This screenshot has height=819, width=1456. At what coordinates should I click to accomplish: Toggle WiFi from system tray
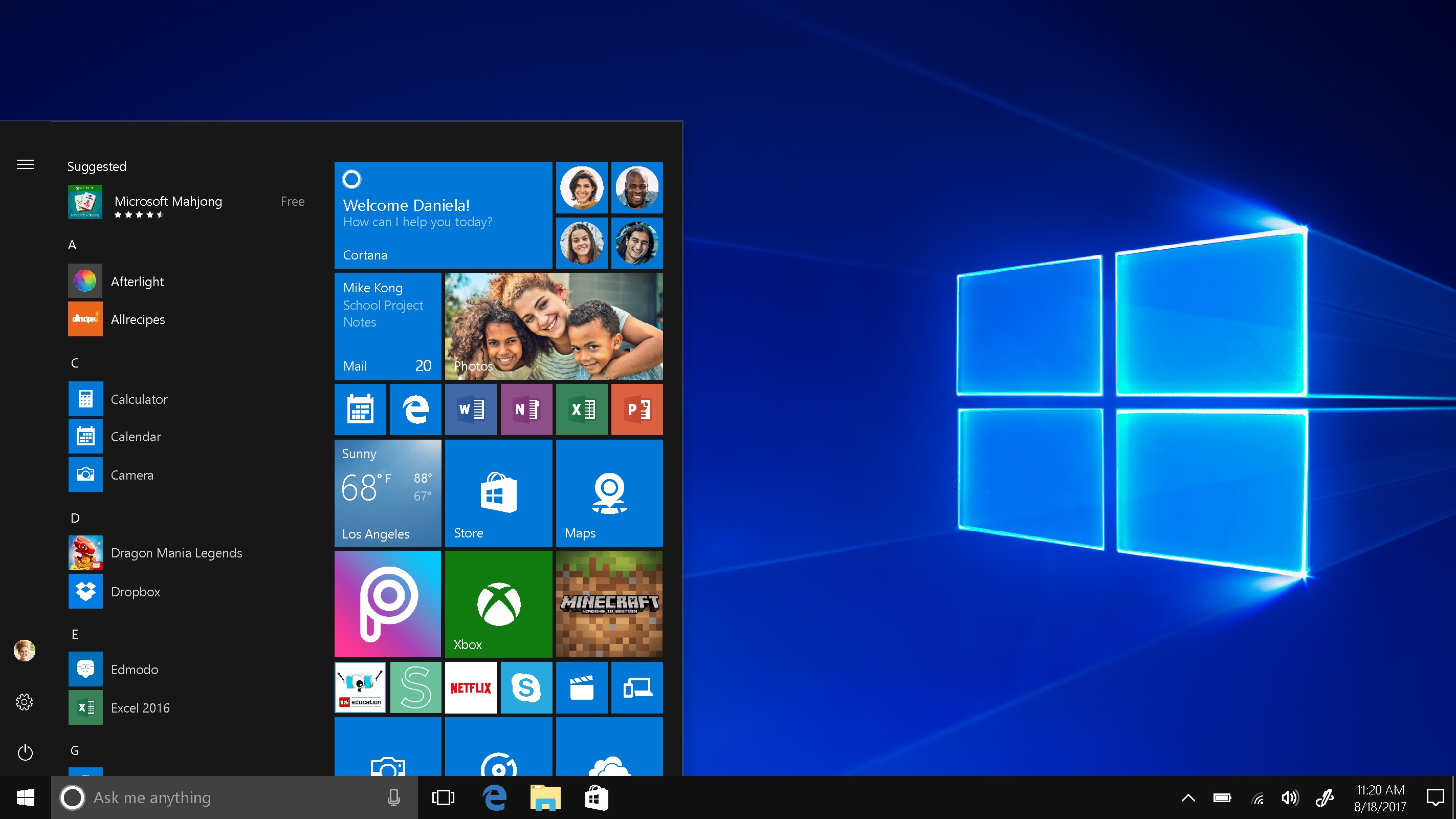click(x=1261, y=797)
